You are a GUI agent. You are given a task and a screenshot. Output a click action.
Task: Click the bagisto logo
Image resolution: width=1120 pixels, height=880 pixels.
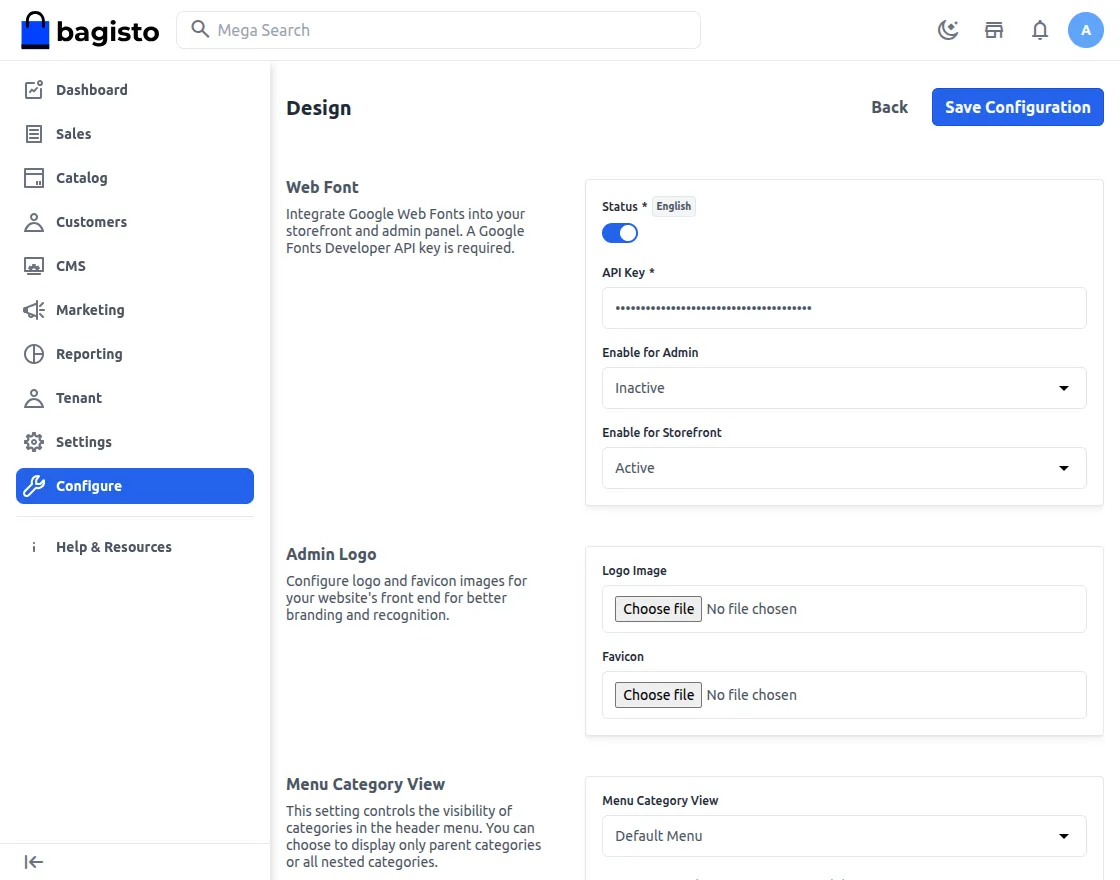click(90, 30)
